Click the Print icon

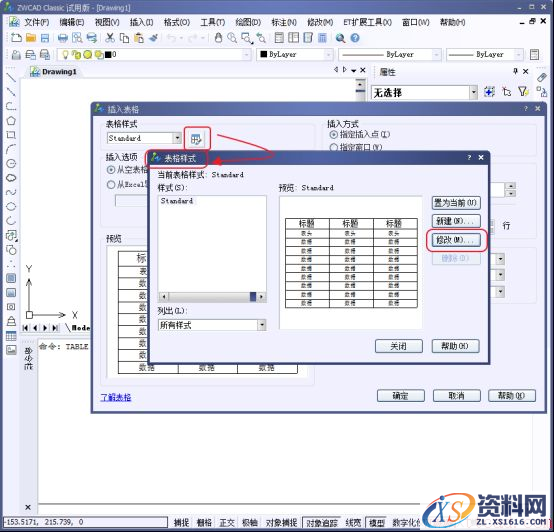pos(63,38)
